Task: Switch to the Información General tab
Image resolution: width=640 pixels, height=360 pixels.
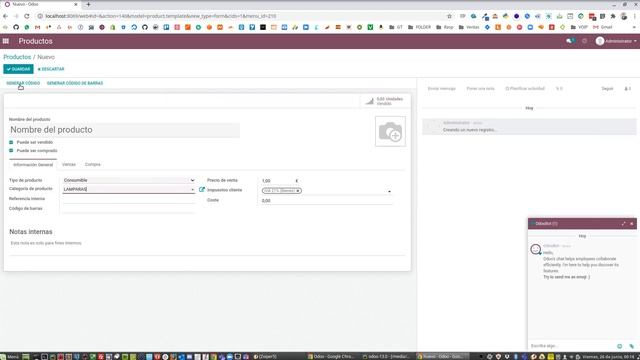Action: tap(33, 164)
